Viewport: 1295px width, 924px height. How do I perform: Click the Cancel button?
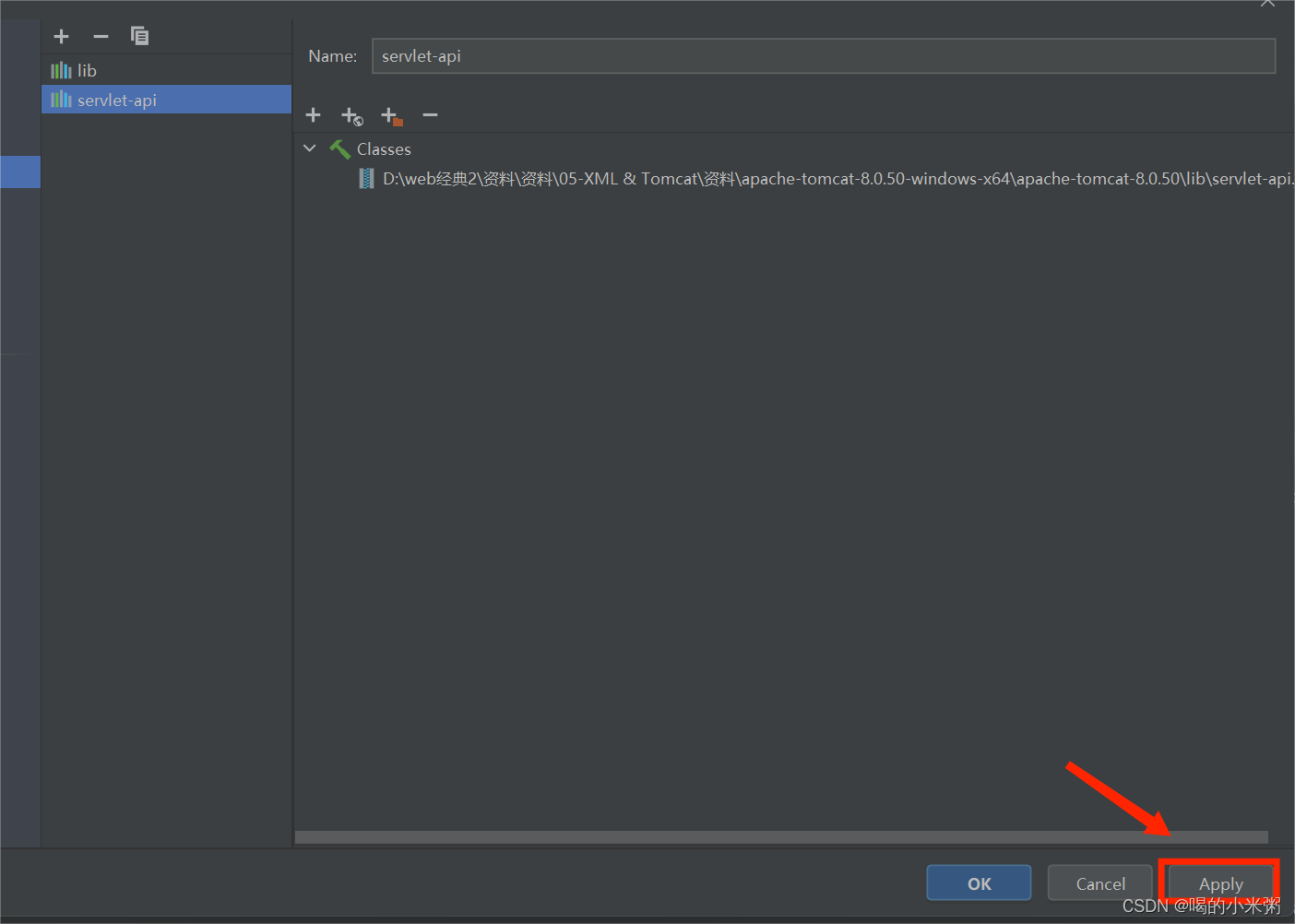1100,883
